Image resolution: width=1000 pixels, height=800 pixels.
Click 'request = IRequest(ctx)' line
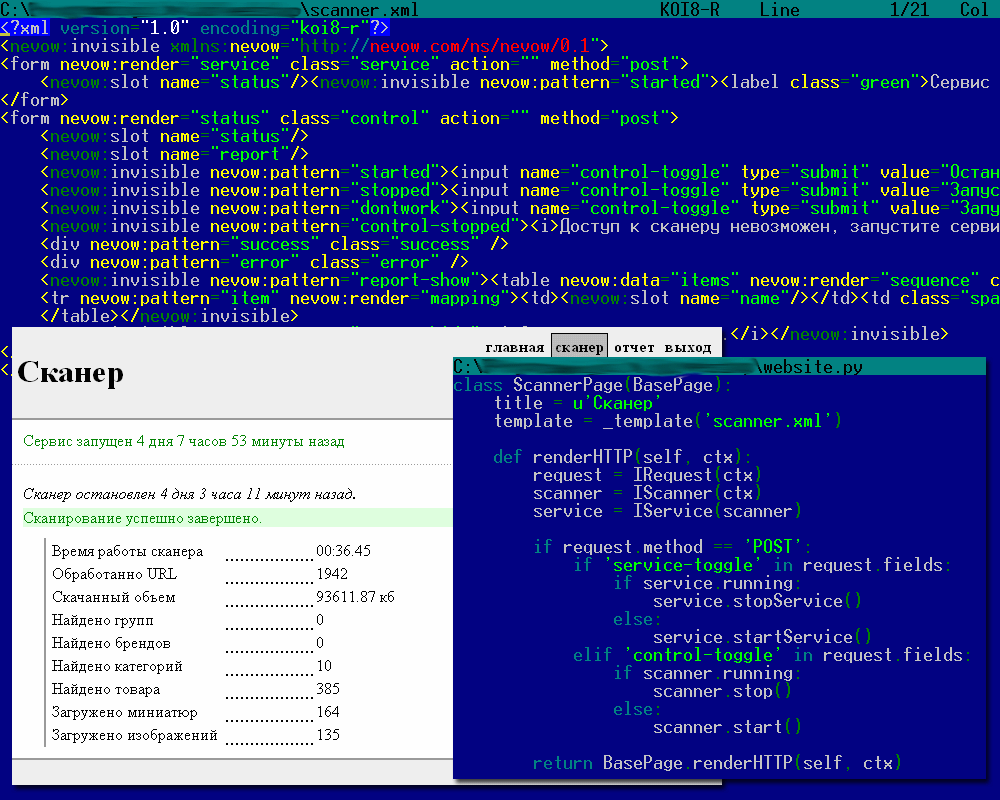(x=647, y=475)
